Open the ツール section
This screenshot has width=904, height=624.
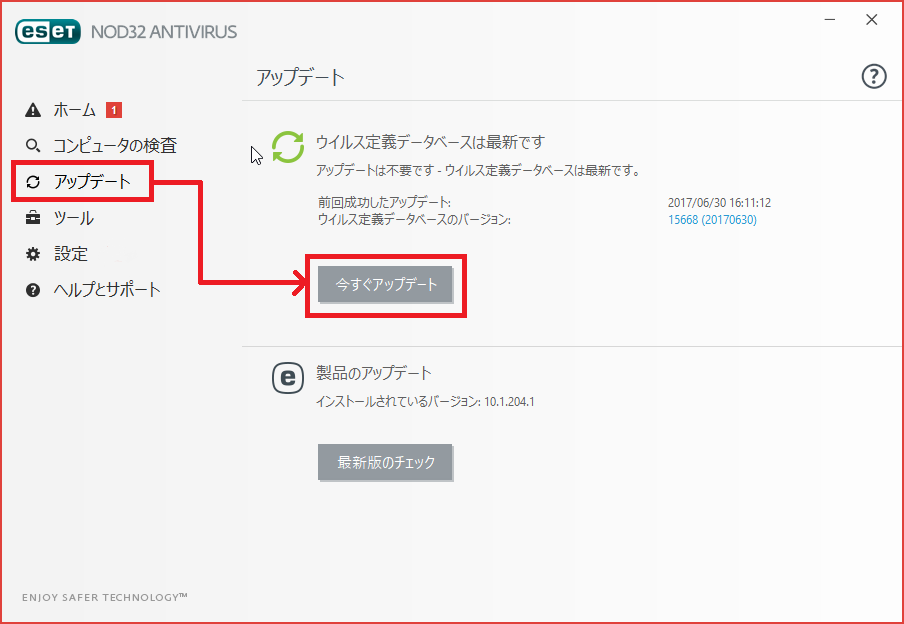tap(73, 218)
